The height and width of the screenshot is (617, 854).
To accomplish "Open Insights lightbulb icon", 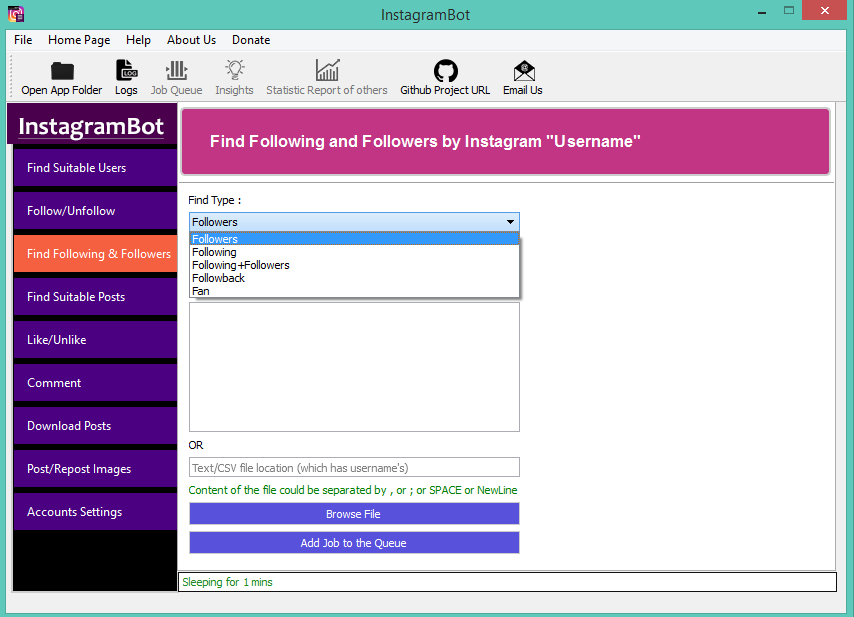I will (x=234, y=71).
